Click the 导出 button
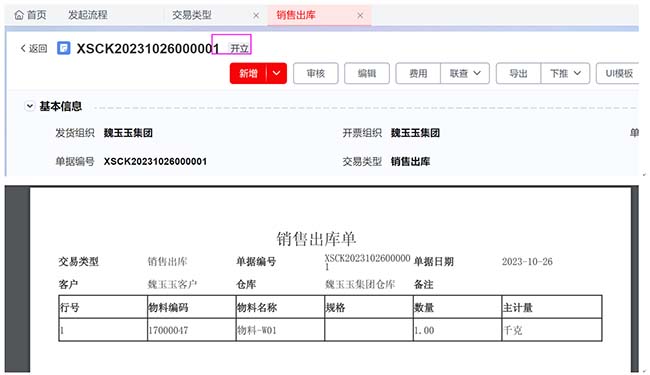 [x=518, y=73]
